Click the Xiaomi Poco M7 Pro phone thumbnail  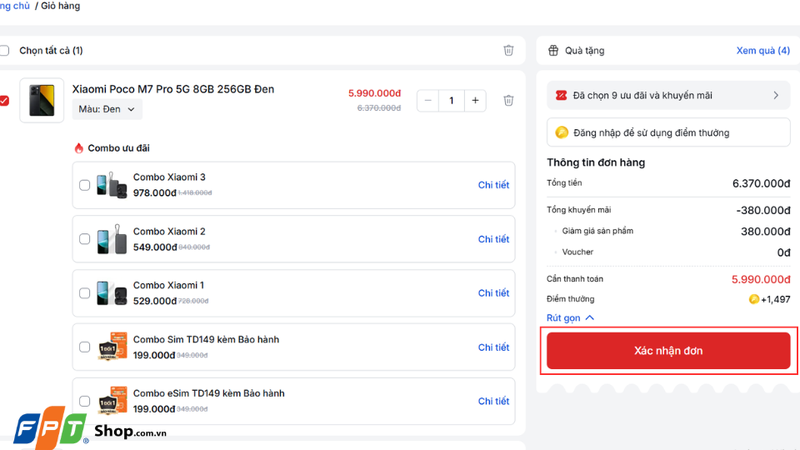(42, 101)
